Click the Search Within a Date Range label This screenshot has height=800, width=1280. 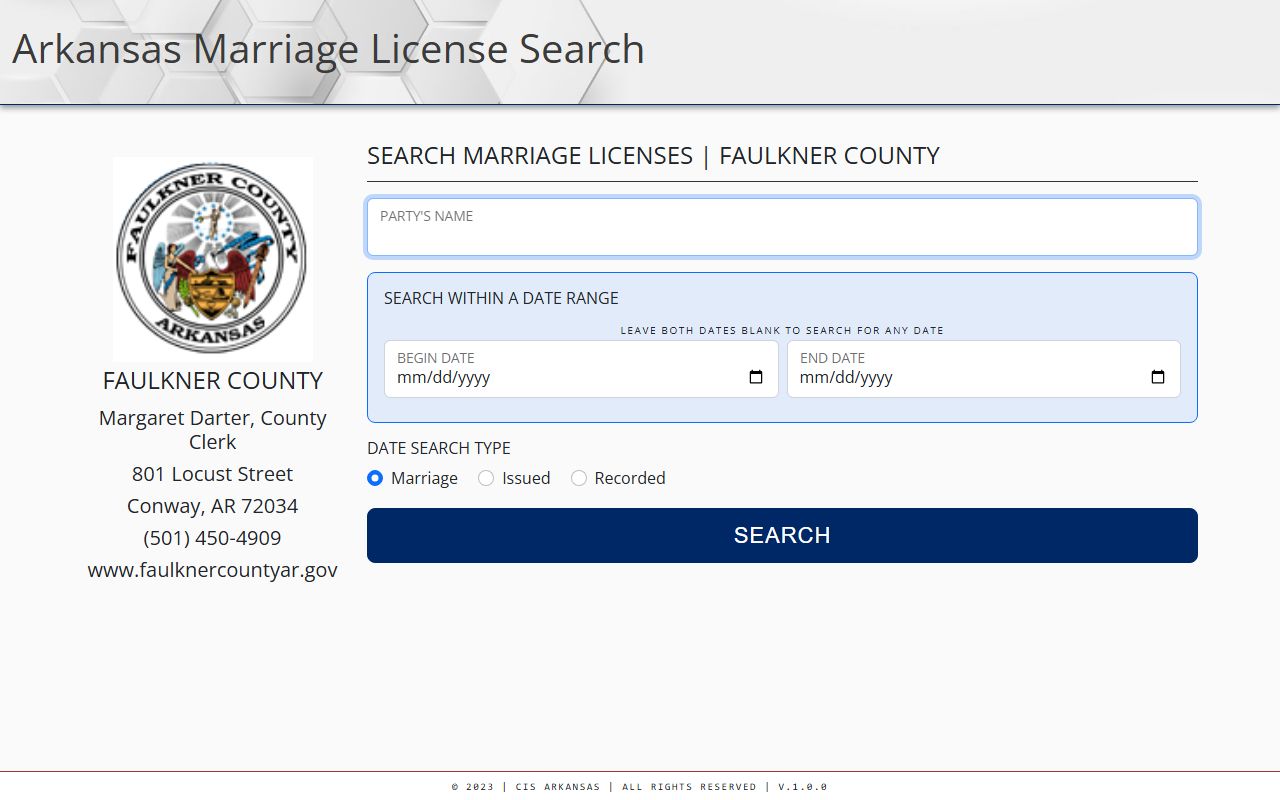click(501, 298)
